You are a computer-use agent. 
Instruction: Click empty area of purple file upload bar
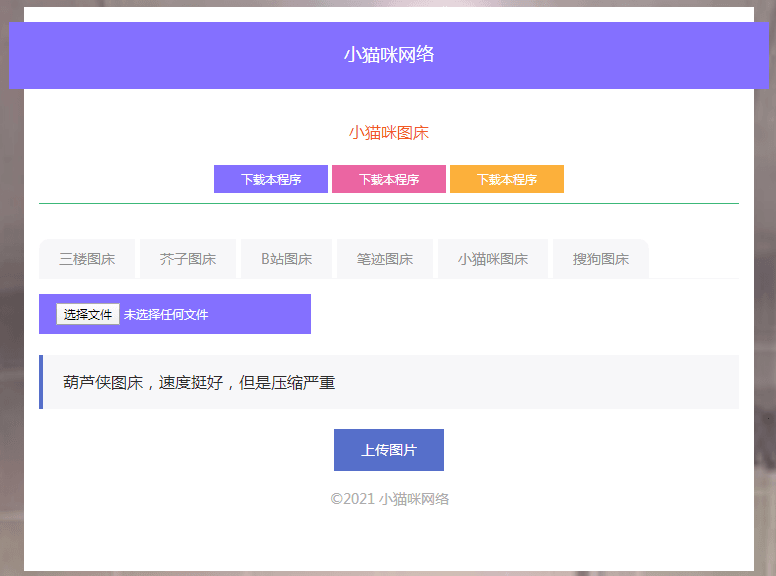click(x=265, y=314)
